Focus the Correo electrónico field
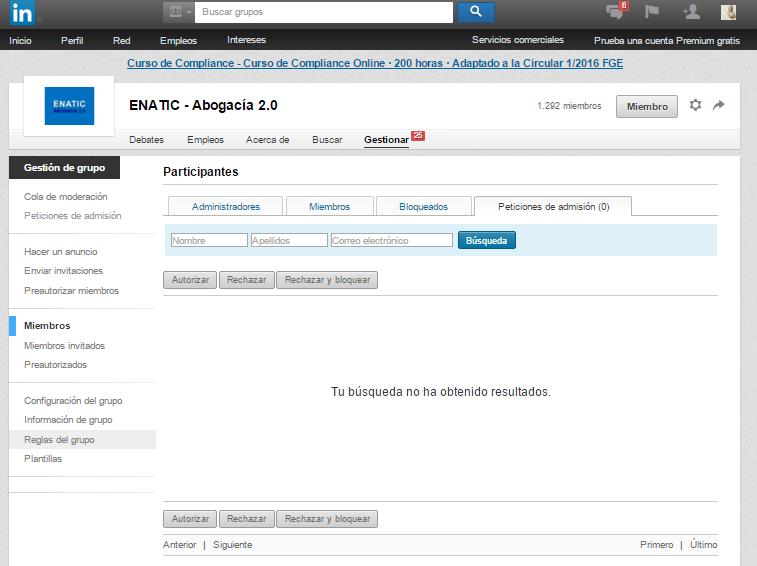 click(x=391, y=240)
